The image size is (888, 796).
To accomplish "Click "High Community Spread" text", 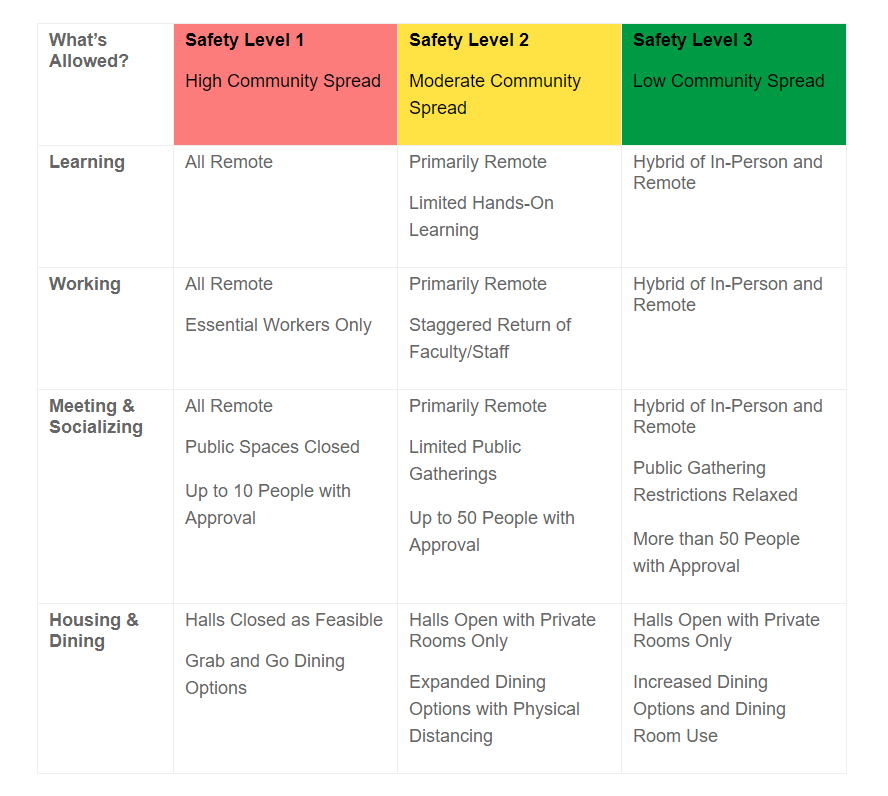I will coord(283,81).
